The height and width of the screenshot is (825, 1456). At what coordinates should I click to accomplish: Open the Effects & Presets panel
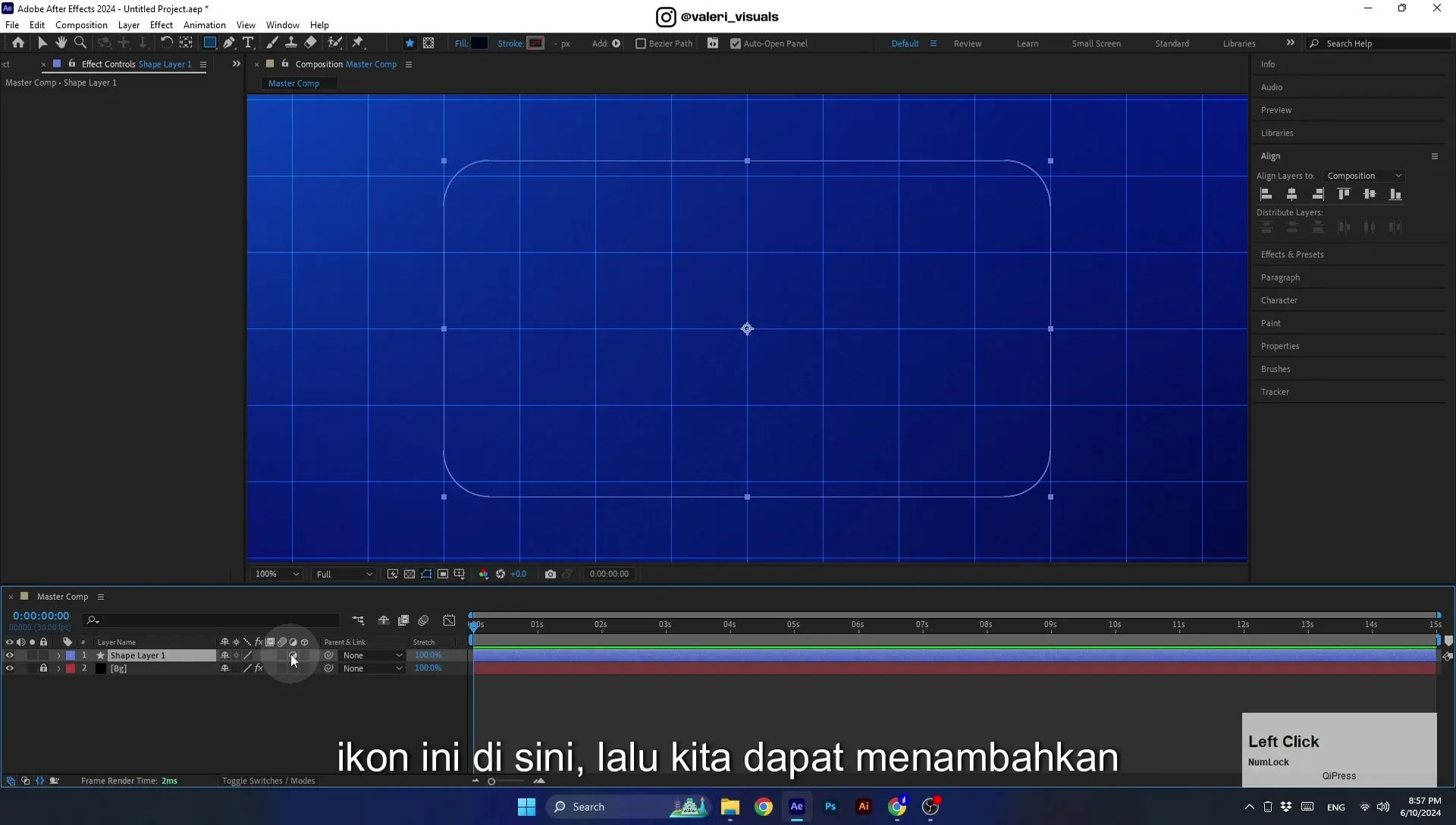tap(1292, 255)
